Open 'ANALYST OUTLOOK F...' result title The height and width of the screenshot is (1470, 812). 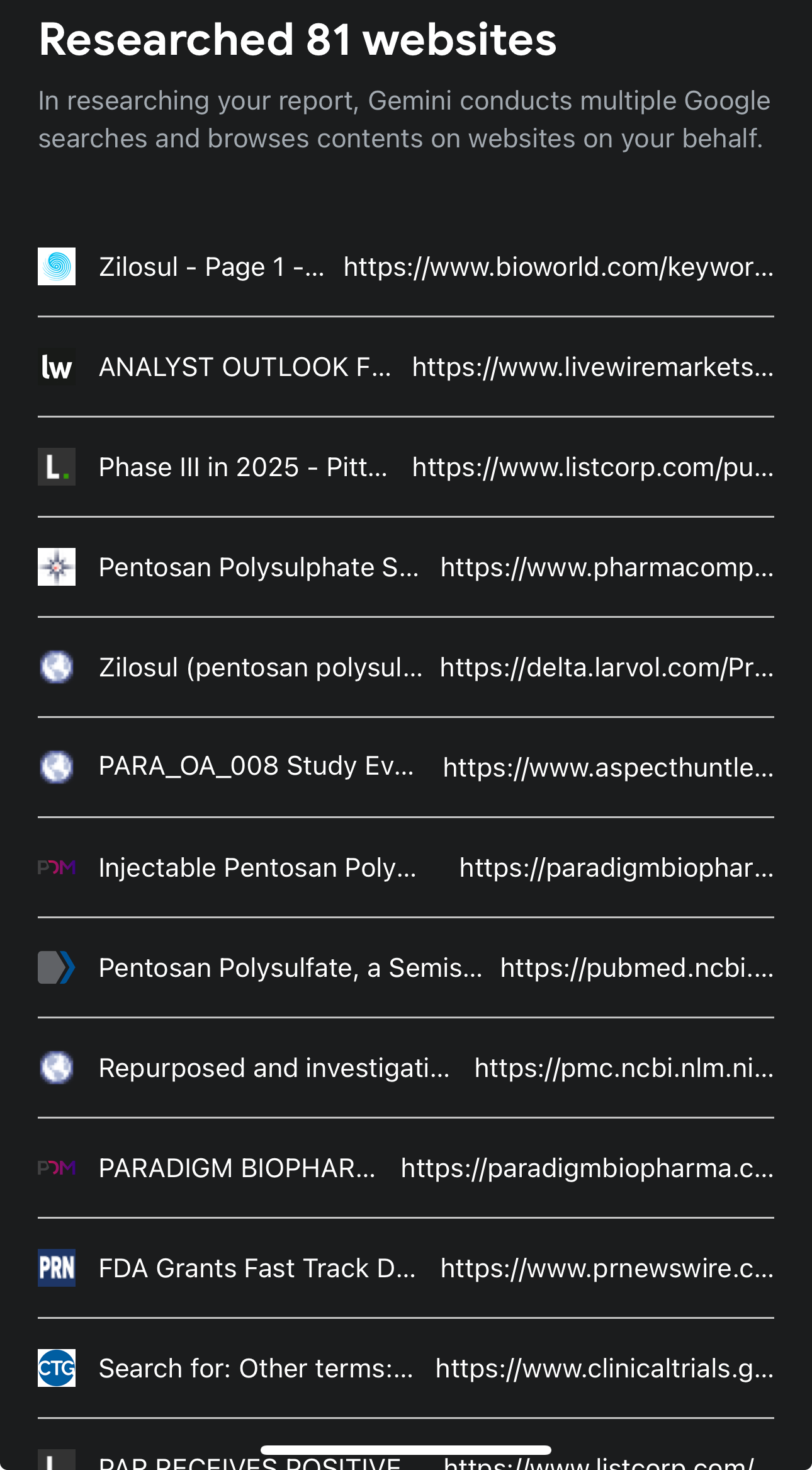coord(245,367)
